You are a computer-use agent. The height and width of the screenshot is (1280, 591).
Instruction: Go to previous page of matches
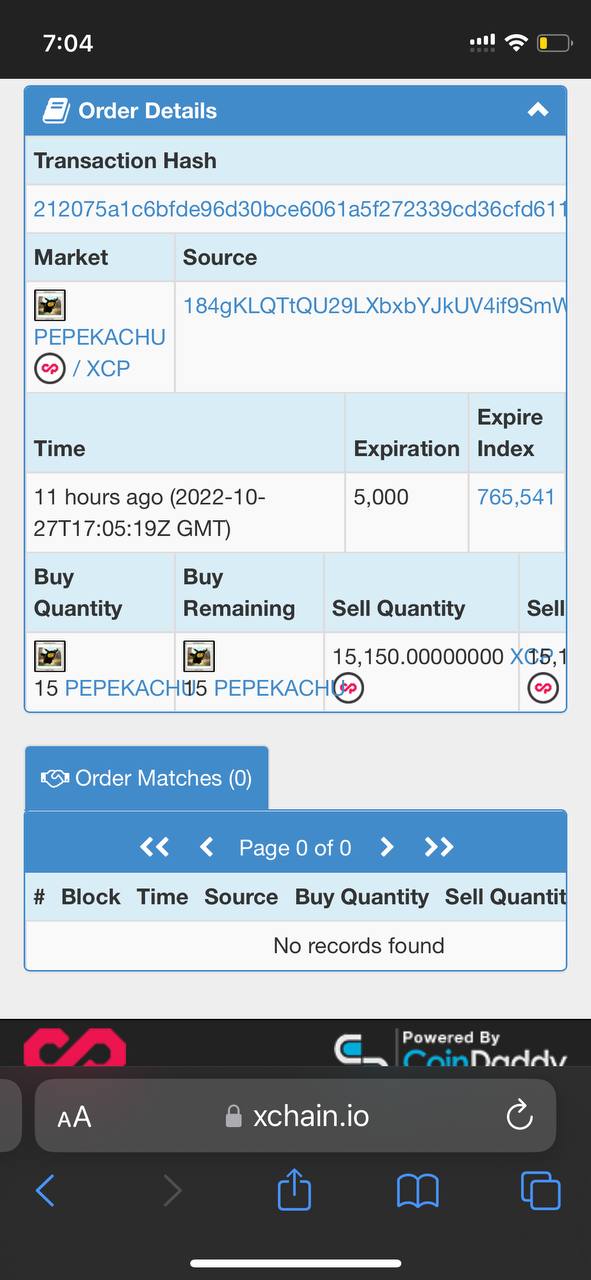click(207, 848)
